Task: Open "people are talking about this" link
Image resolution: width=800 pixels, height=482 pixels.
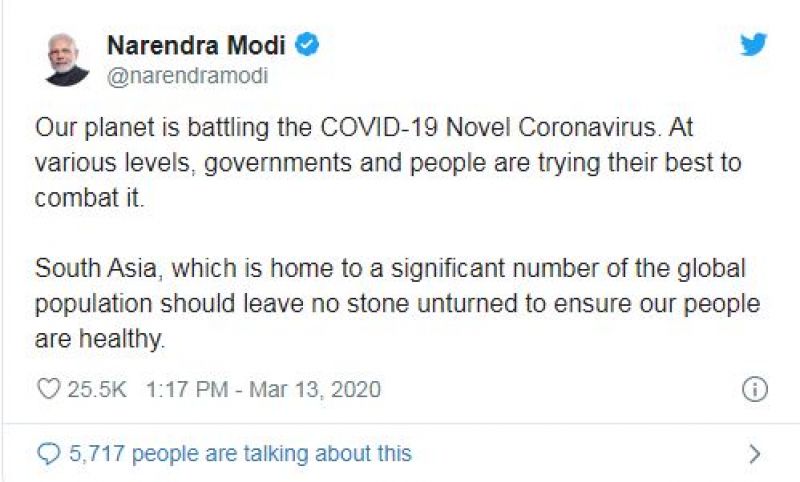Action: tap(271, 454)
